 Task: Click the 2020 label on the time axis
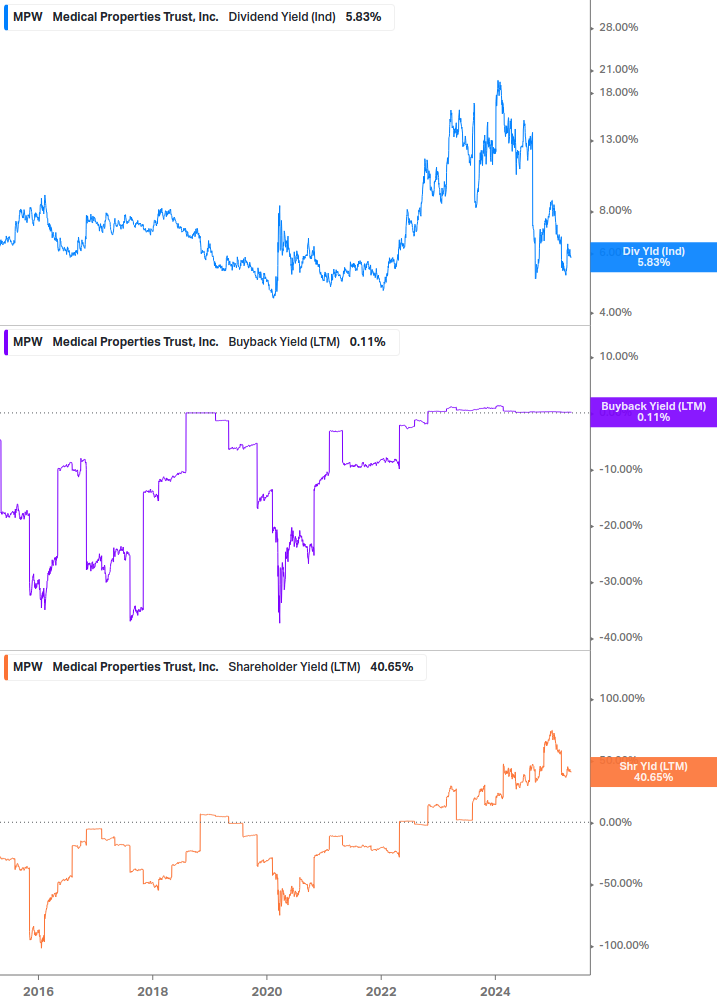click(x=267, y=992)
